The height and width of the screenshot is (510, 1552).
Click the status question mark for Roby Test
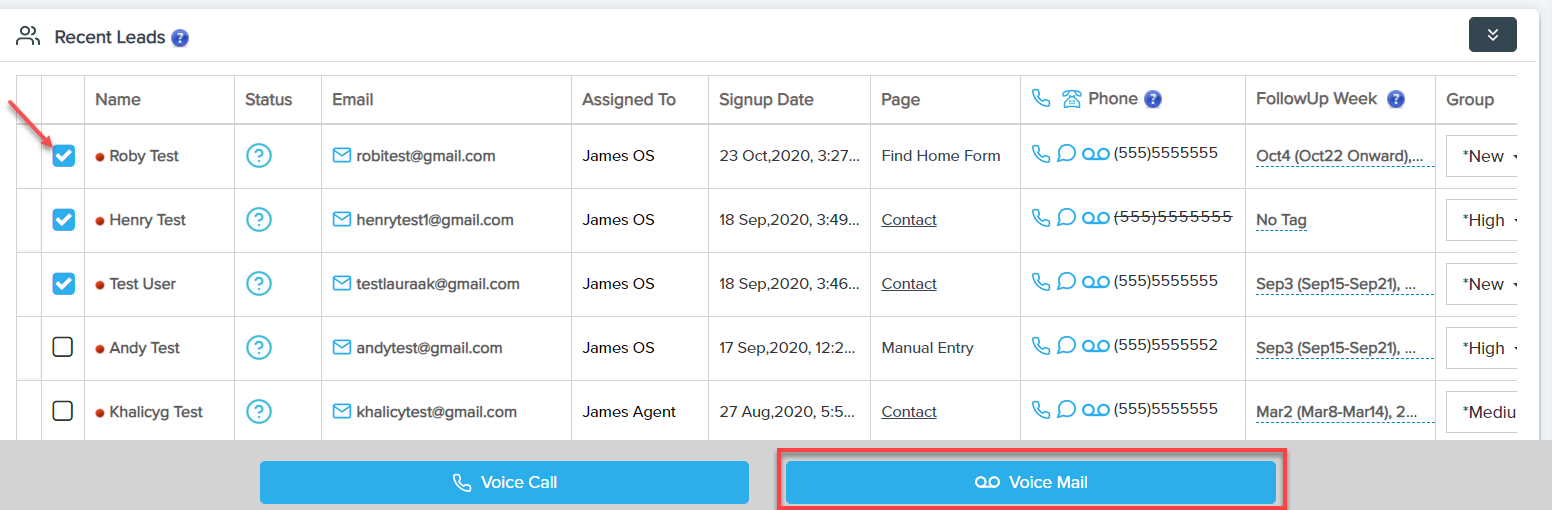259,155
